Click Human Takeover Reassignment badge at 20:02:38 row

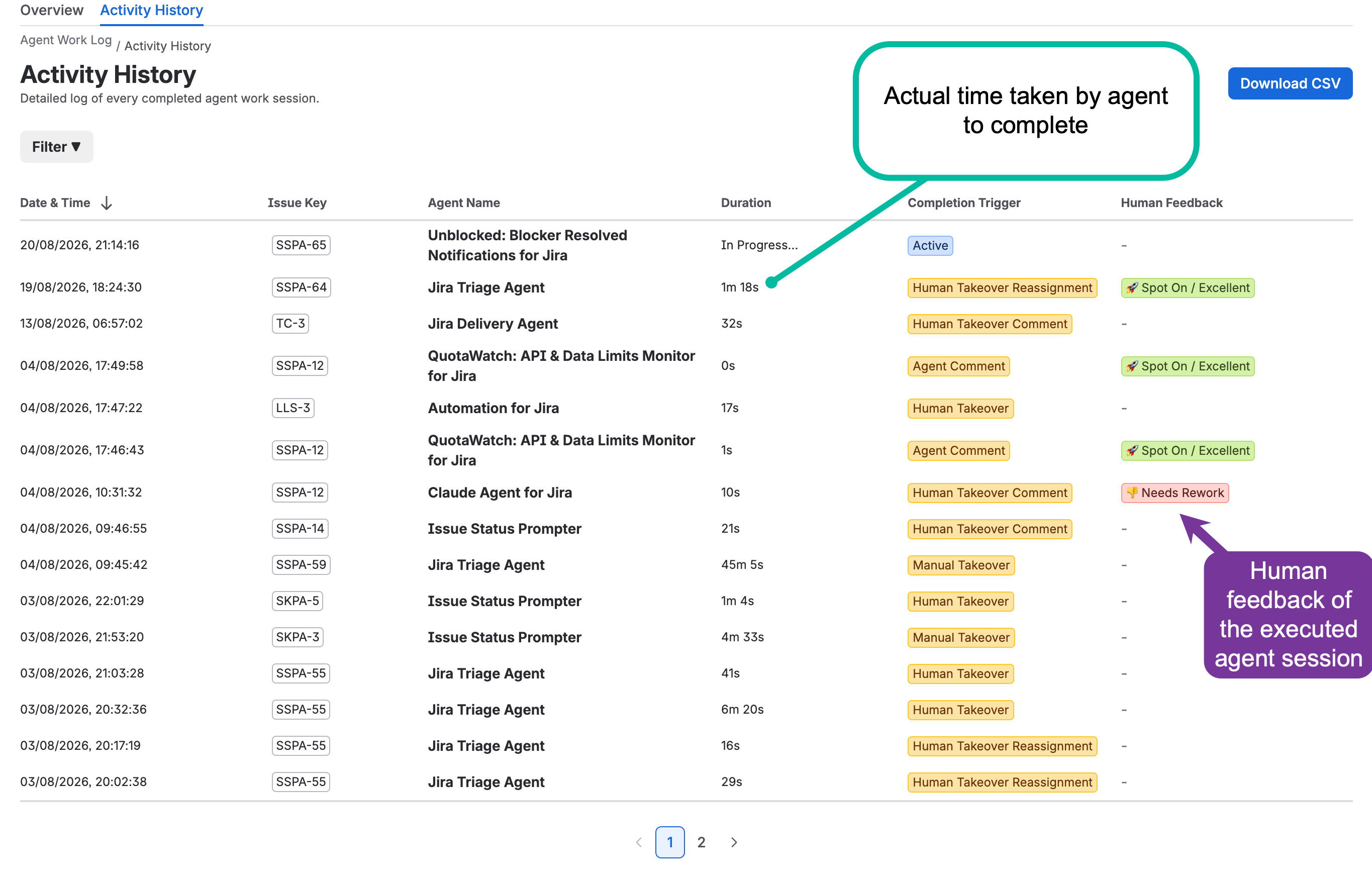pyautogui.click(x=1002, y=783)
